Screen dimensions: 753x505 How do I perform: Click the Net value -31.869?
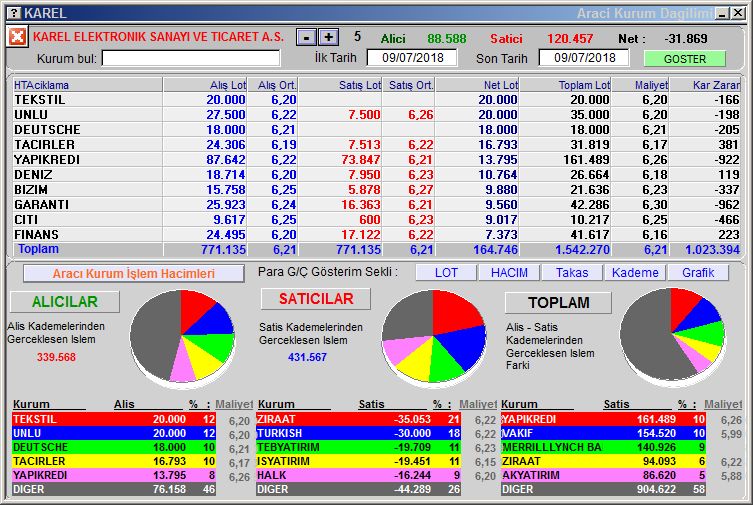(686, 38)
